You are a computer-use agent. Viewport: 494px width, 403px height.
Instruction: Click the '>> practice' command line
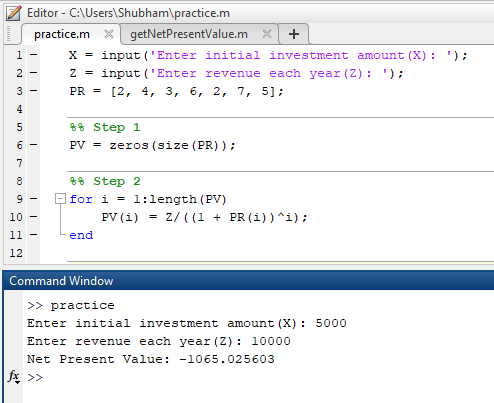pos(71,305)
